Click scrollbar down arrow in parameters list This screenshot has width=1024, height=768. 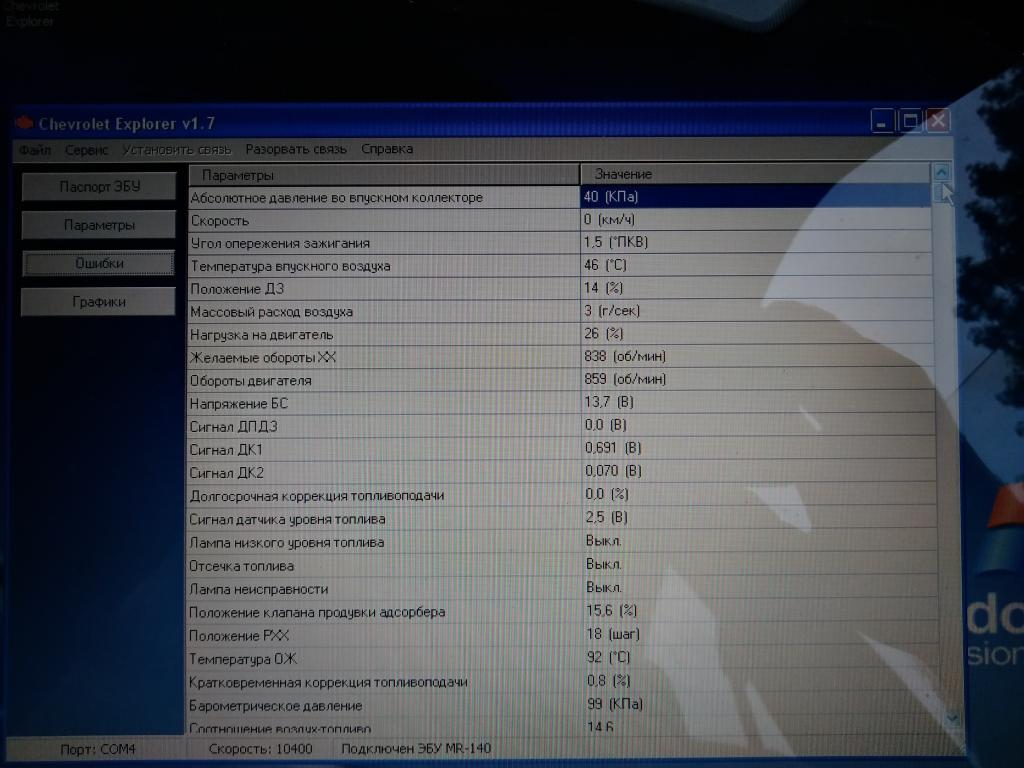coord(951,718)
